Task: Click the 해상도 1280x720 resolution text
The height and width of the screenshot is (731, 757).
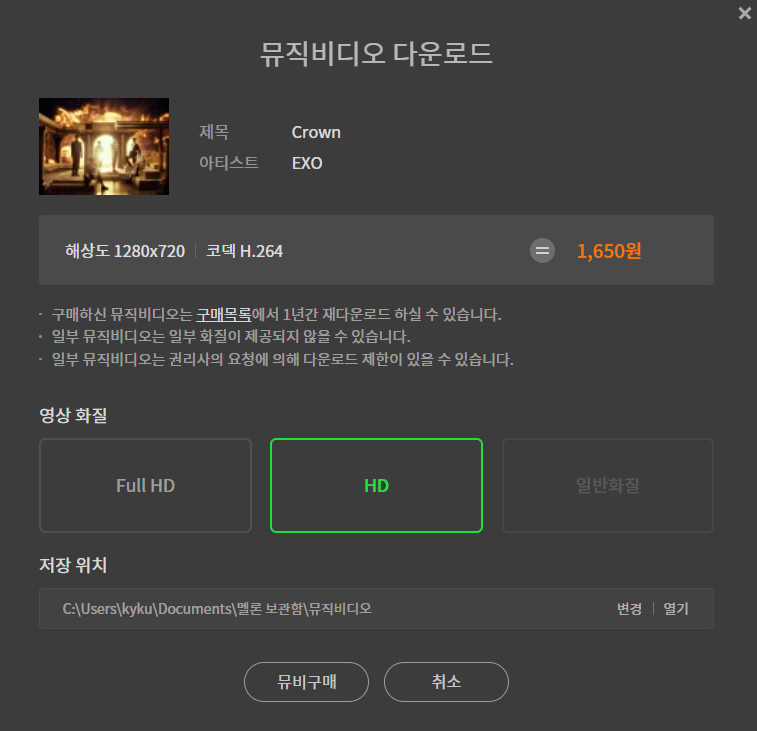Action: coord(125,251)
